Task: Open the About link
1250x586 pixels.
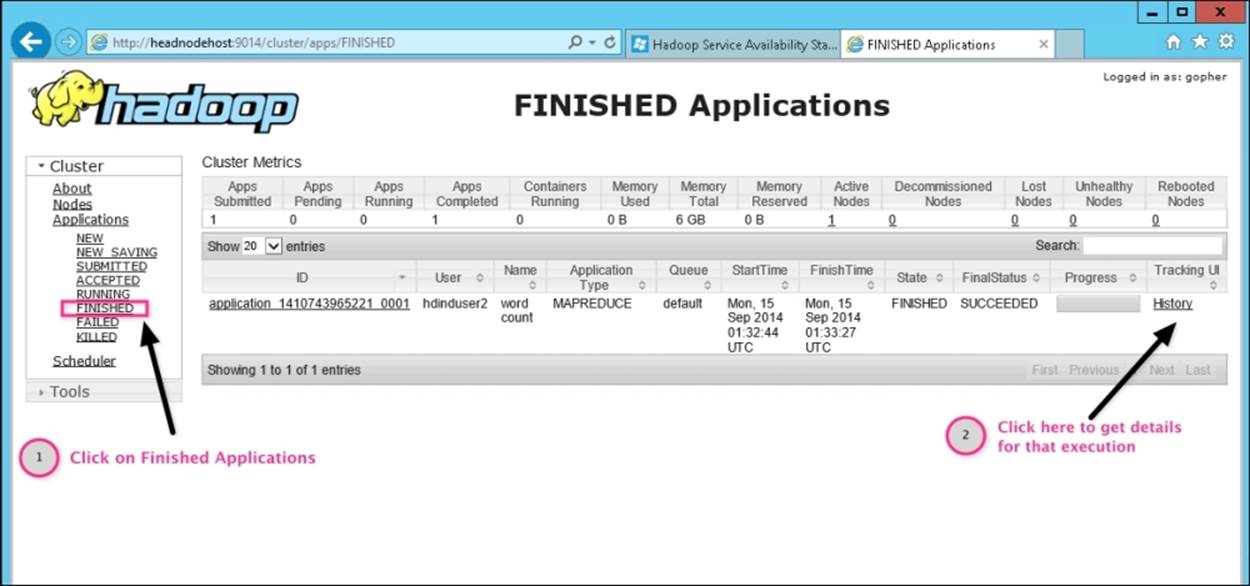Action: point(72,188)
